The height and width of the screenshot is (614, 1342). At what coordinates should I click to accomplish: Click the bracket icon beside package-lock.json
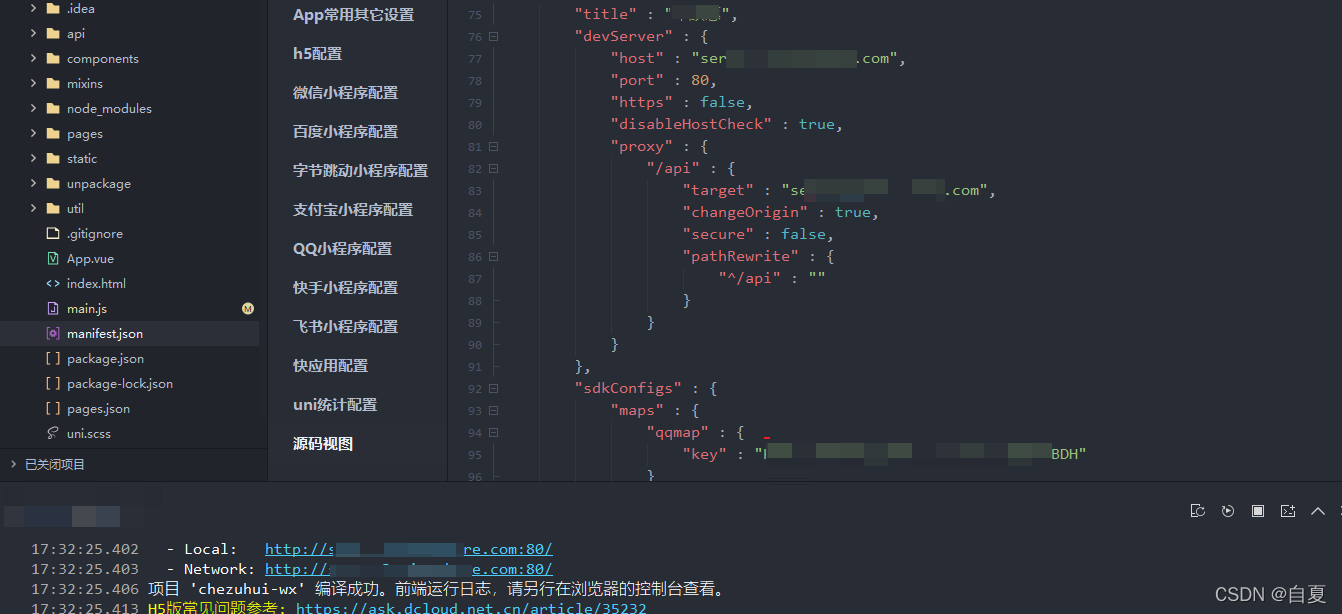(53, 384)
